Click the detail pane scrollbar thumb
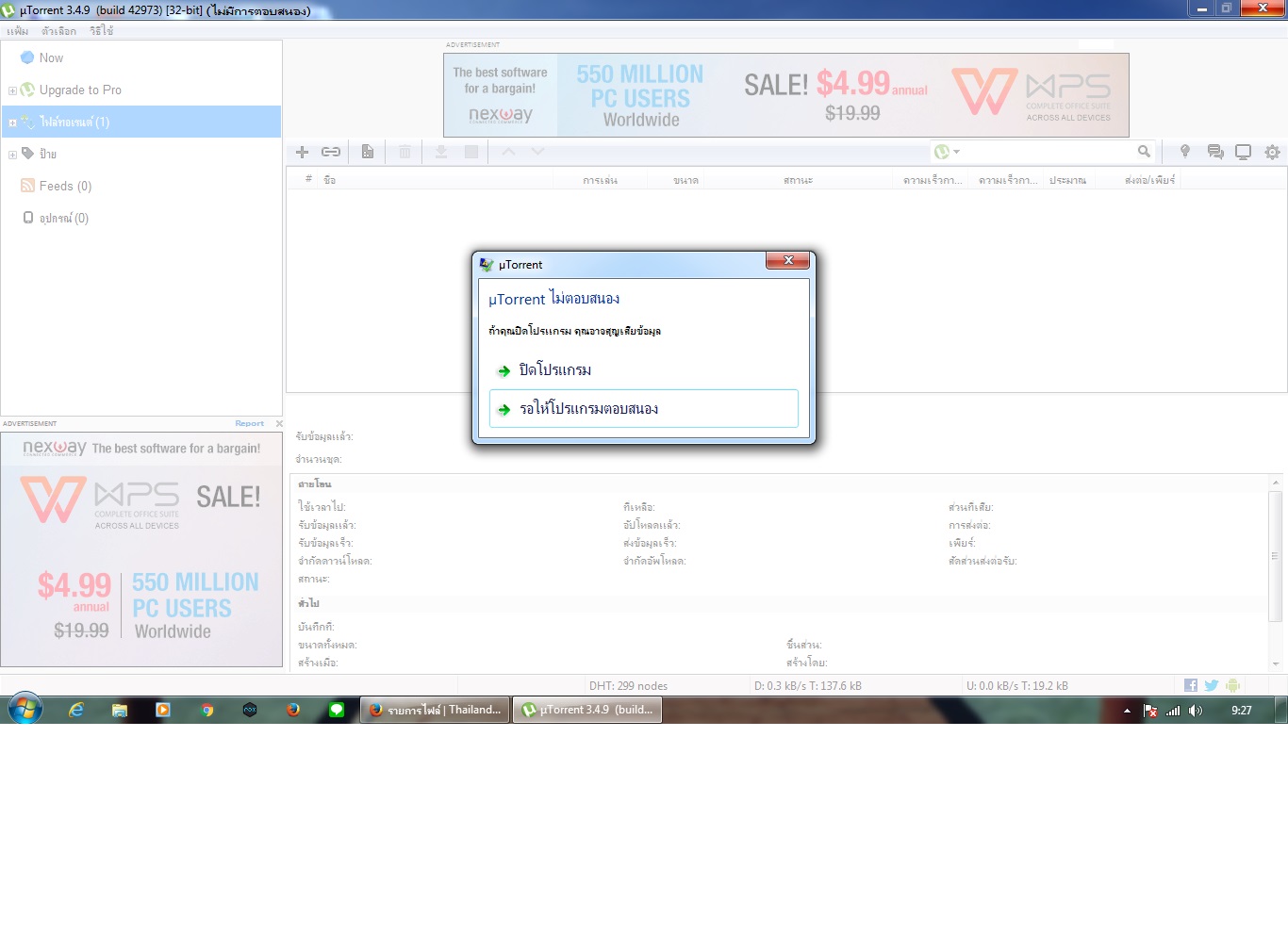Image resolution: width=1288 pixels, height=950 pixels. [1275, 556]
